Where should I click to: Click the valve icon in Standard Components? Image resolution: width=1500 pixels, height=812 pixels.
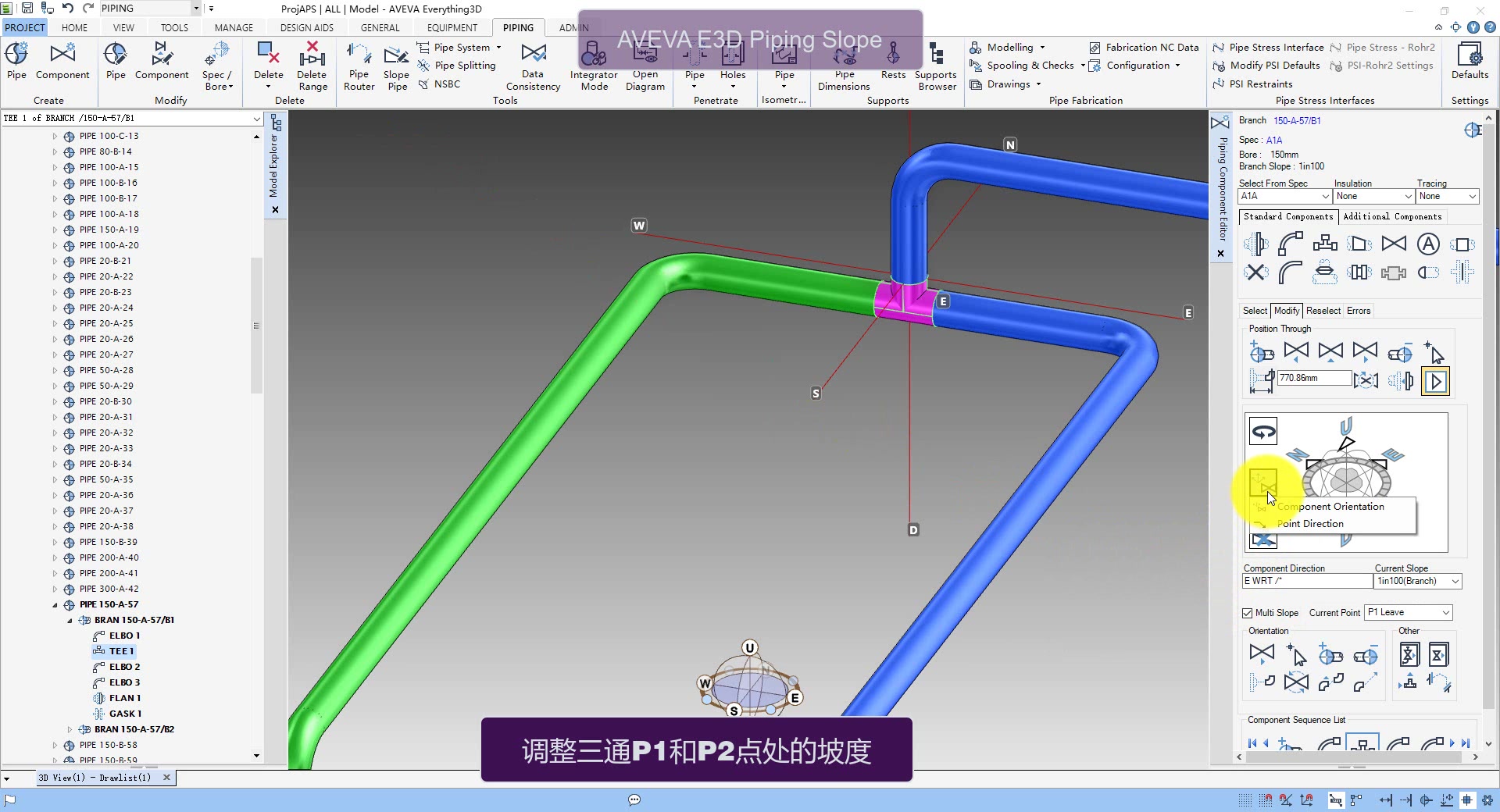pos(1395,244)
